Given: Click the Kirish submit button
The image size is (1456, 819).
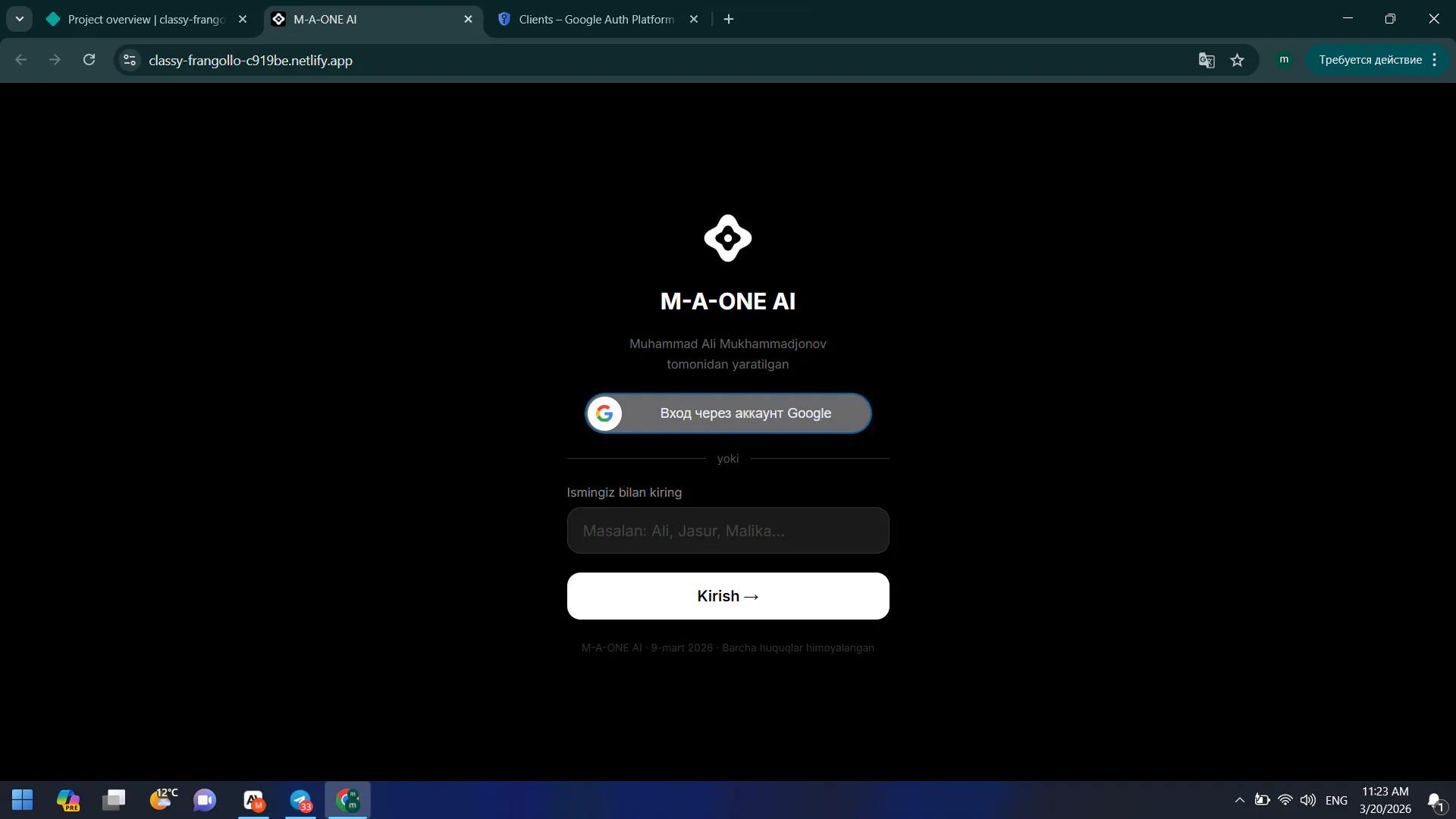Looking at the screenshot, I should [x=728, y=596].
